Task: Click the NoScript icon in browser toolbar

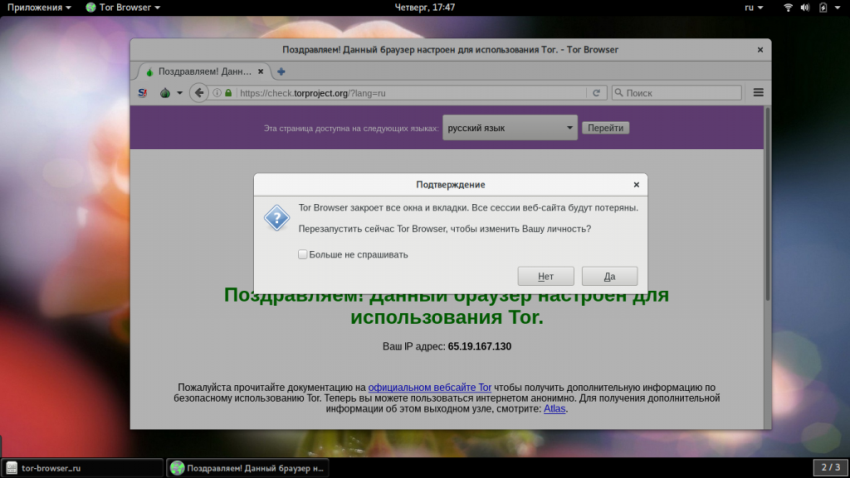Action: [x=142, y=93]
